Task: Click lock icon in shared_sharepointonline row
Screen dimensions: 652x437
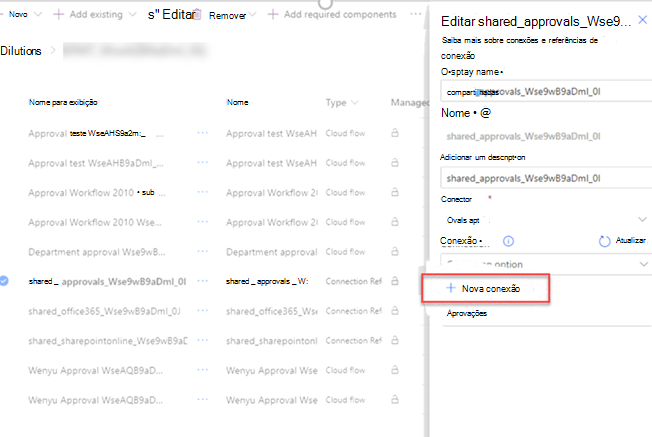Action: pyautogui.click(x=395, y=340)
